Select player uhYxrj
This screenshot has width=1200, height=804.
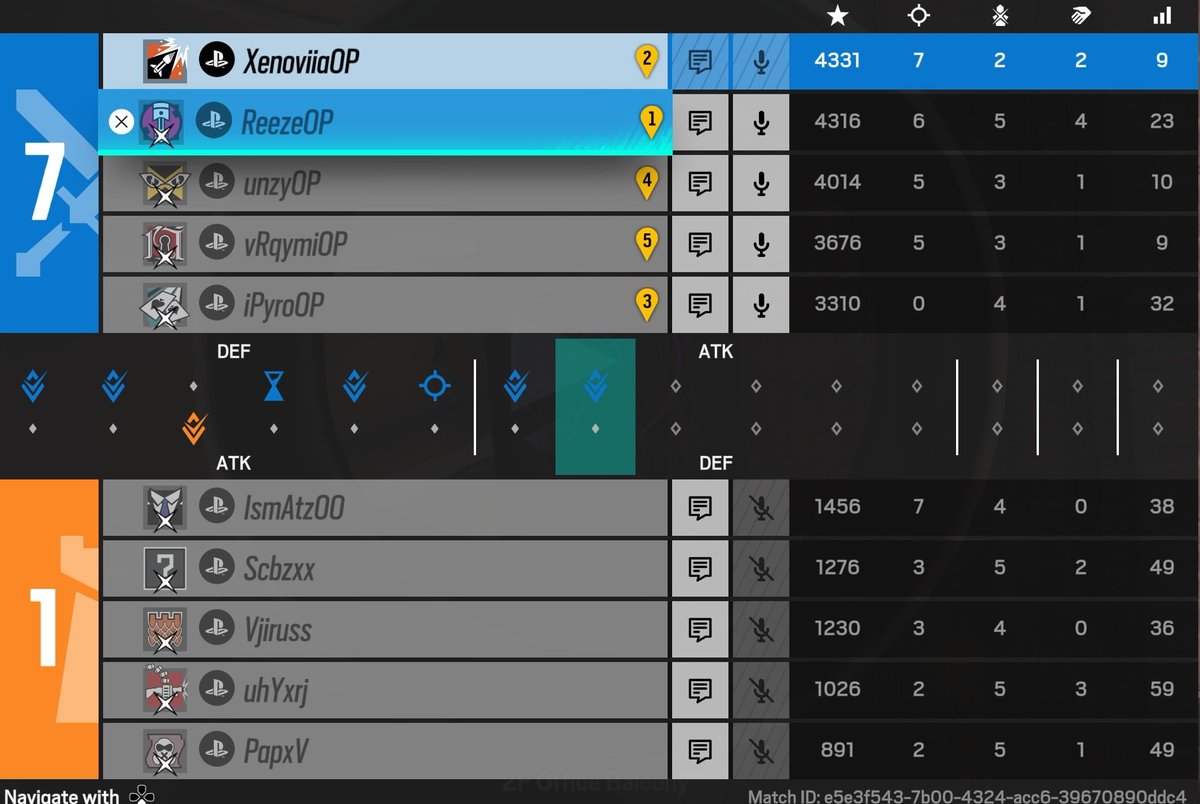tap(385, 690)
